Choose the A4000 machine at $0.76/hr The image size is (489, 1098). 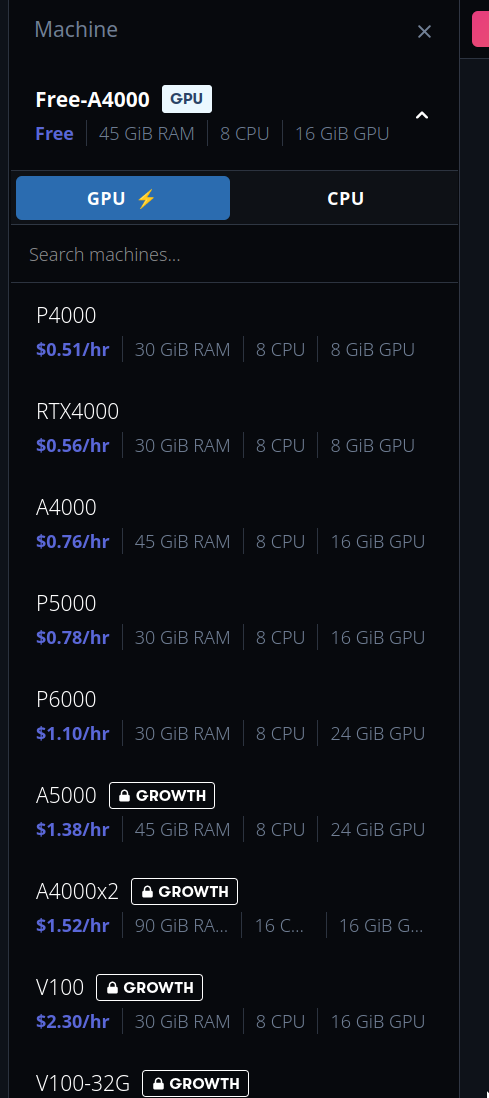coord(235,524)
